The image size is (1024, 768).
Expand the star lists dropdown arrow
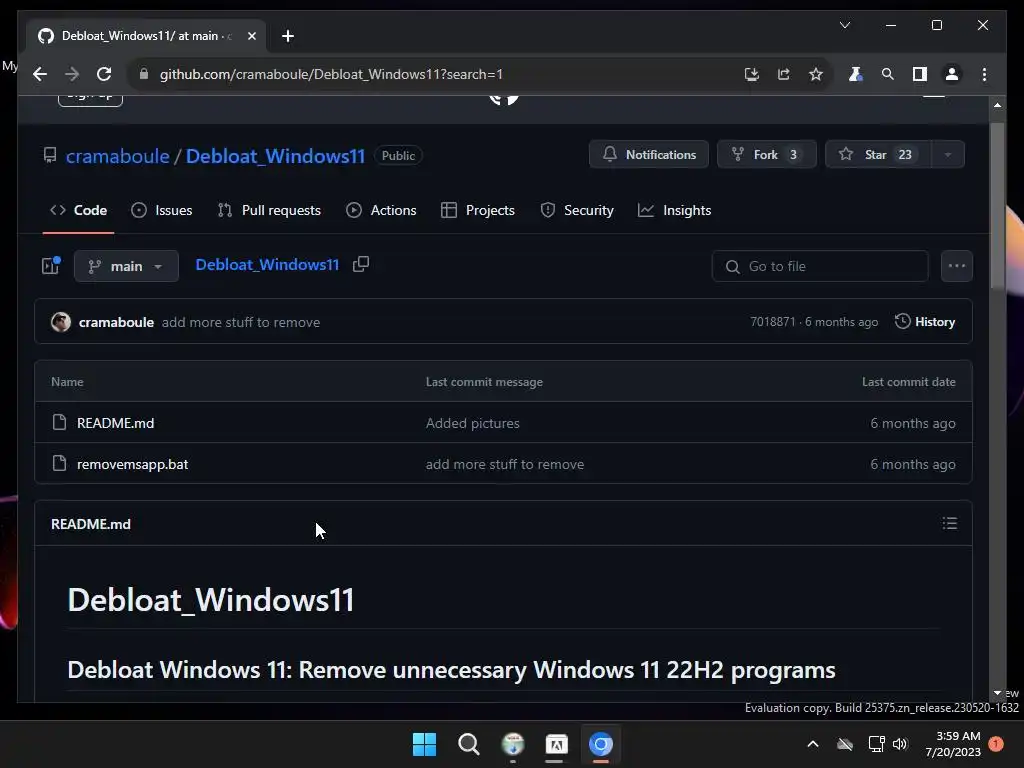(x=948, y=155)
